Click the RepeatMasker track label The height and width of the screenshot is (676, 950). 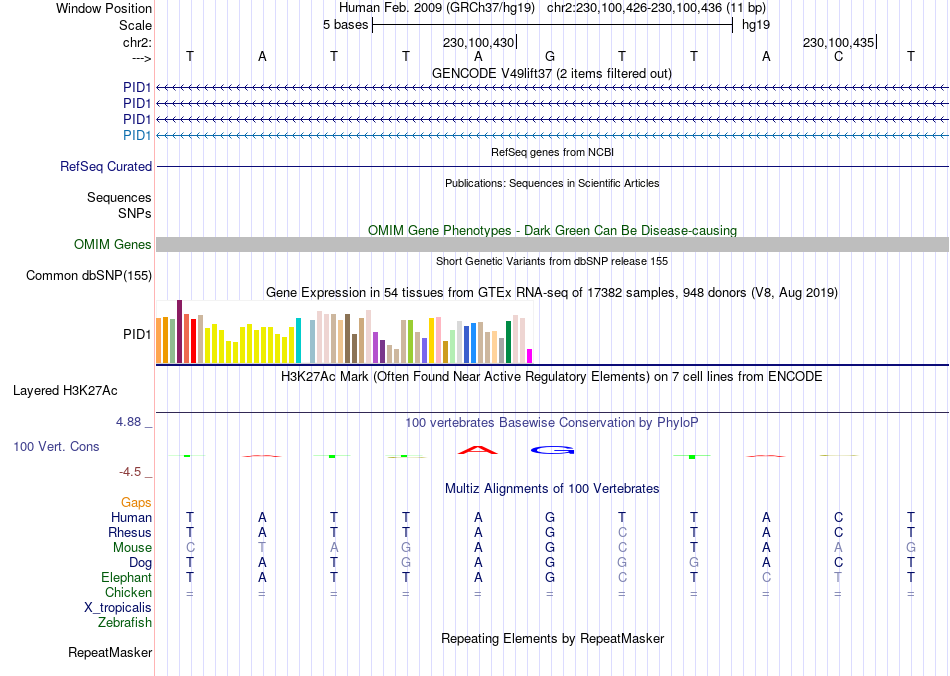pos(110,652)
